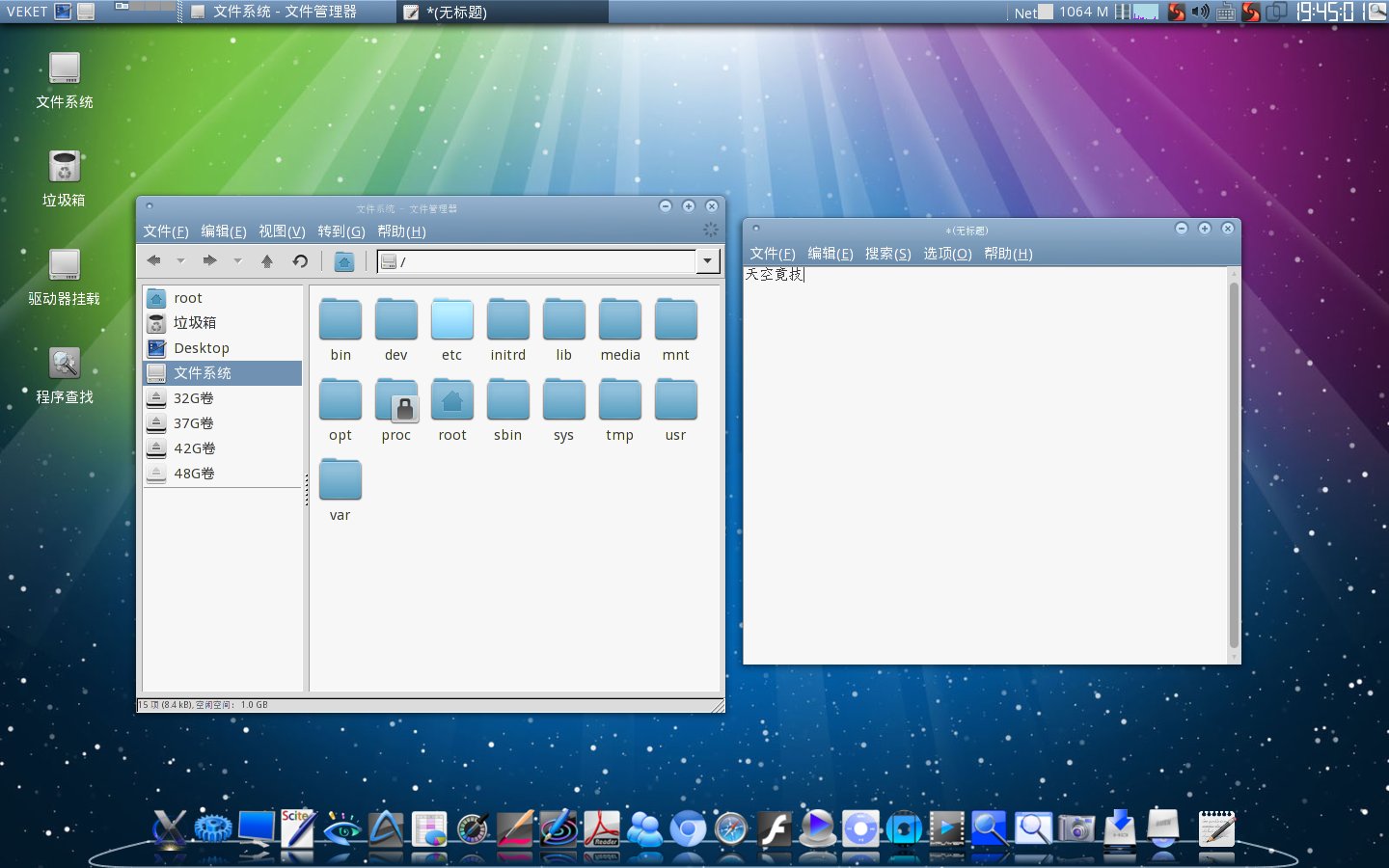Open Flash player icon in dock
The width and height of the screenshot is (1389, 868).
775,828
